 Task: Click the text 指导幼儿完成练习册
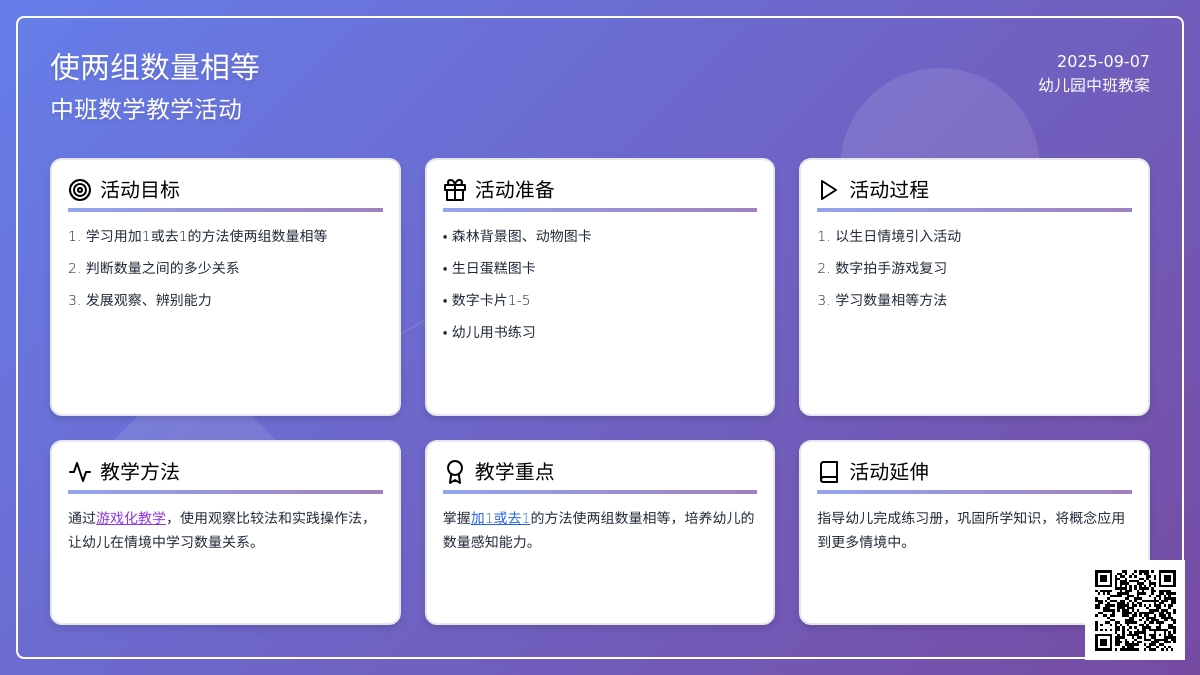click(880, 518)
